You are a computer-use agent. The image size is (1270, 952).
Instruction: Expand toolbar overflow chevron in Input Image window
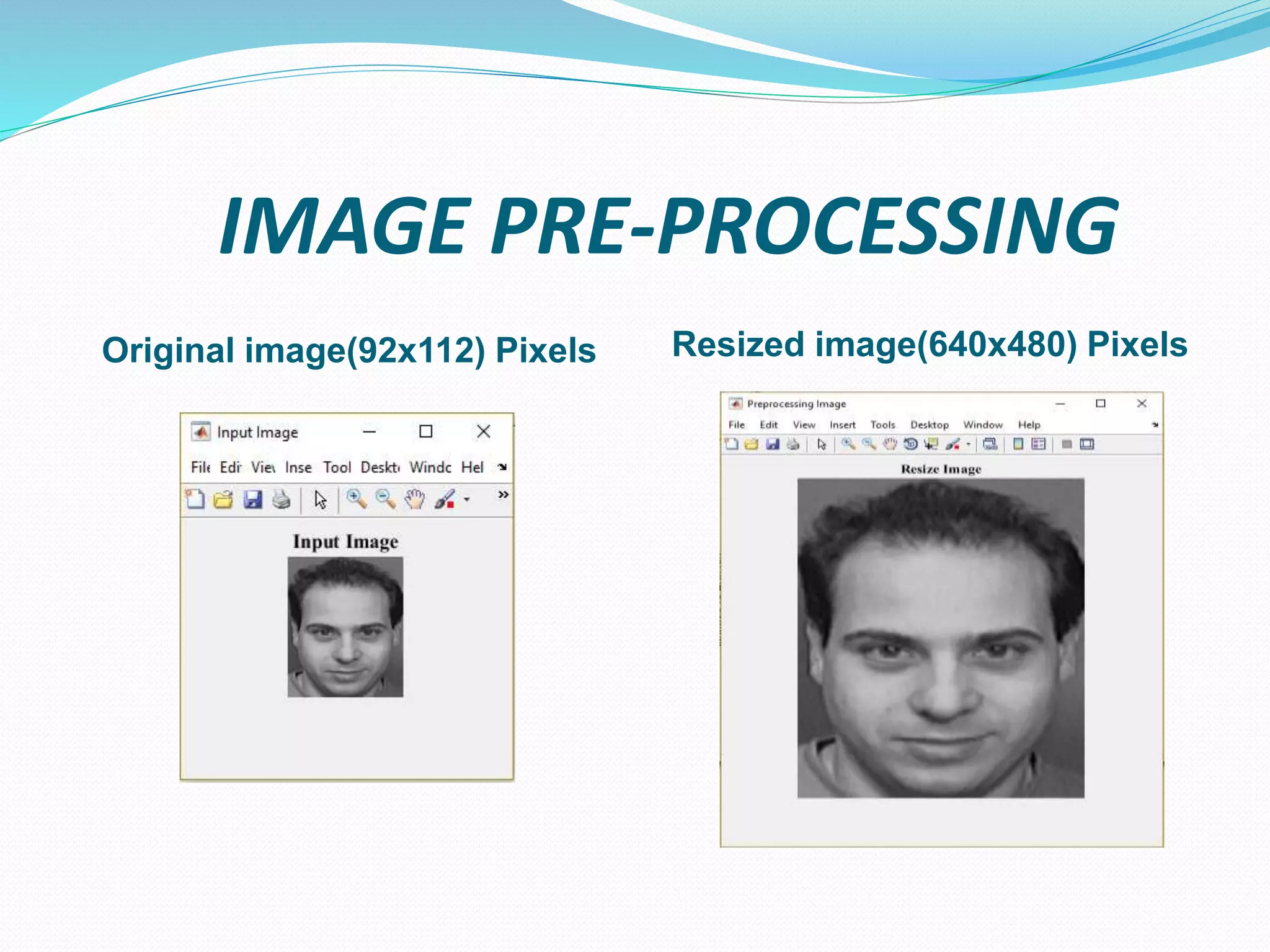[503, 494]
